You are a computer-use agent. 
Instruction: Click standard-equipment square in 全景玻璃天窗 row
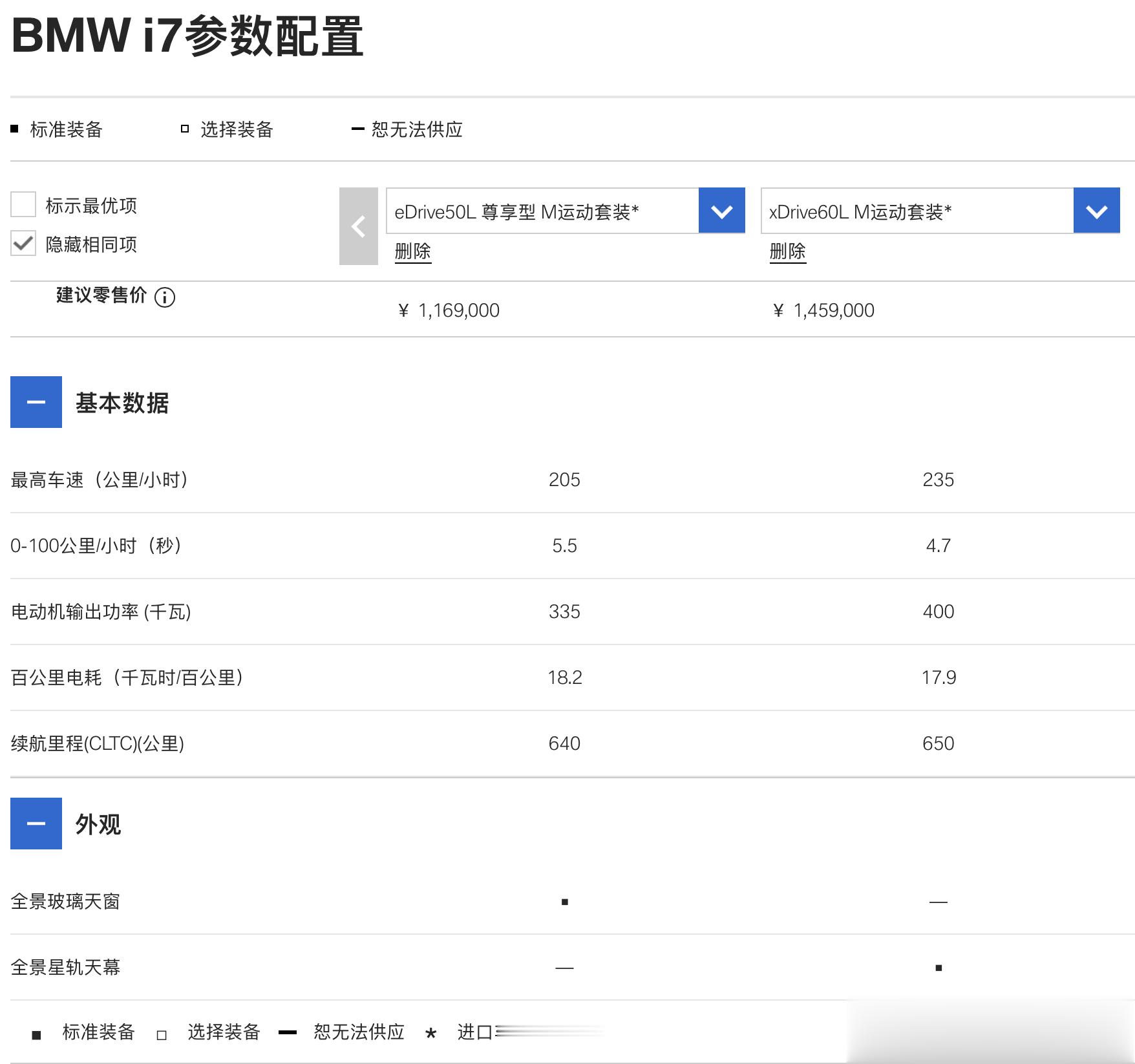565,902
